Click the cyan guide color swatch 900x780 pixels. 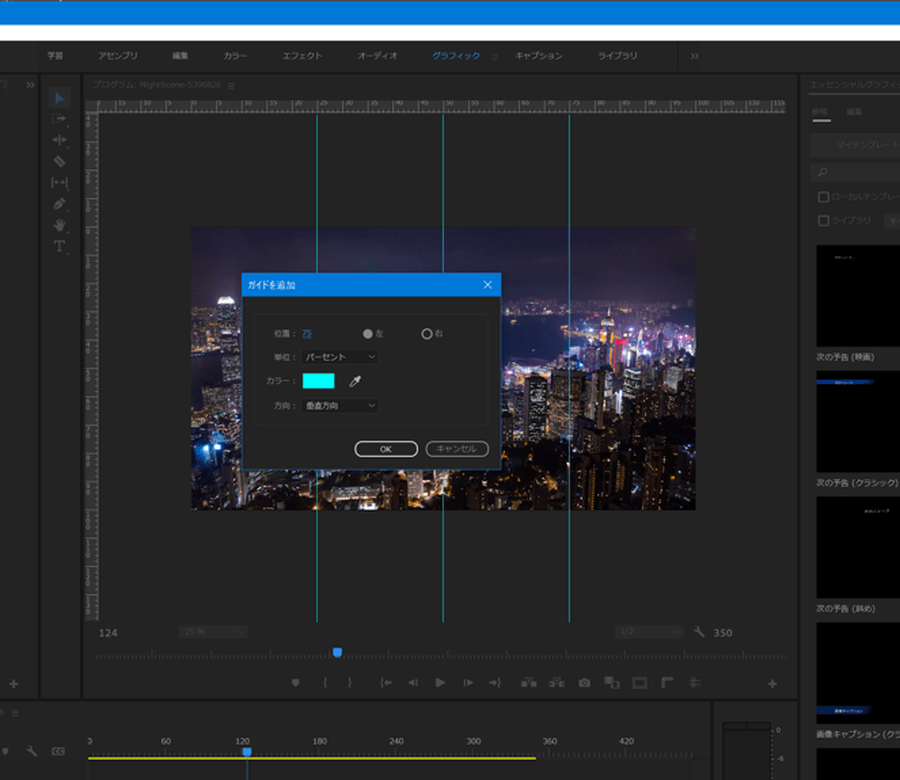click(x=319, y=381)
